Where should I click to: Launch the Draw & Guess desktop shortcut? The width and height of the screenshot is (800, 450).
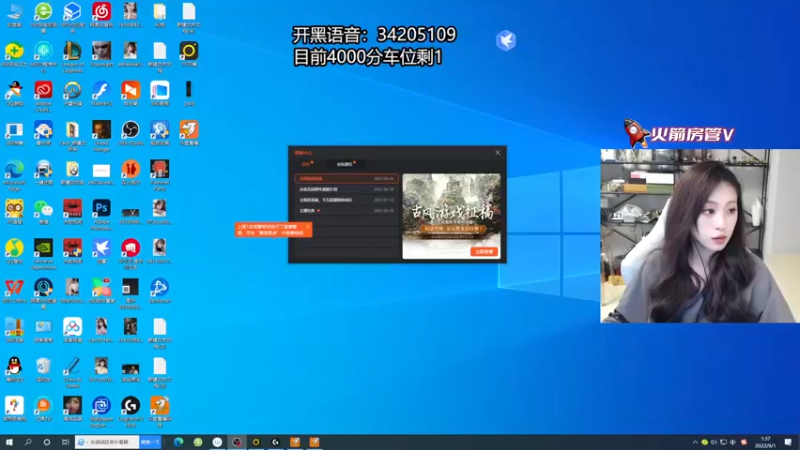point(72,372)
